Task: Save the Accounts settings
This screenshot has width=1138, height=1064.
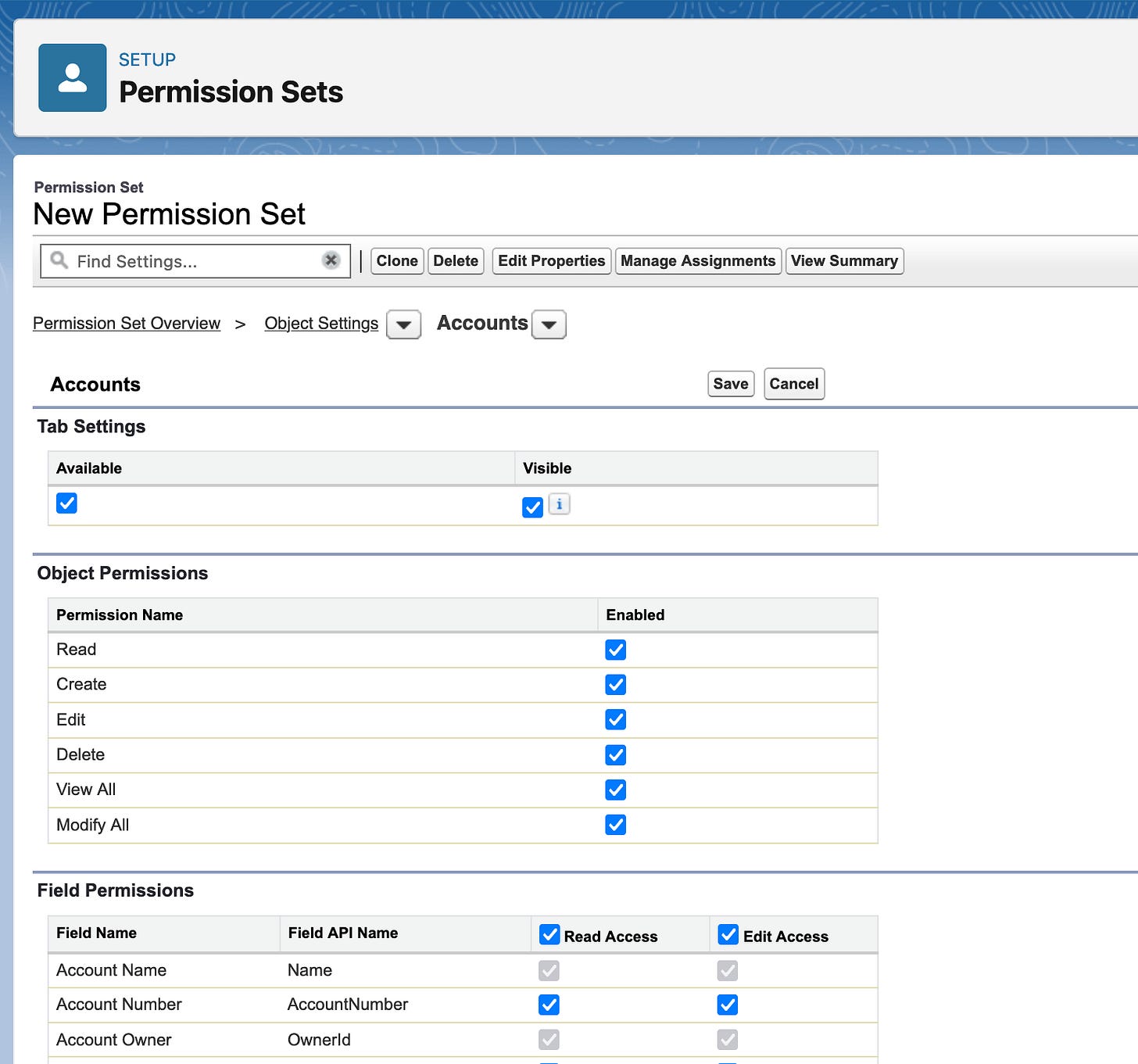Action: tap(731, 384)
